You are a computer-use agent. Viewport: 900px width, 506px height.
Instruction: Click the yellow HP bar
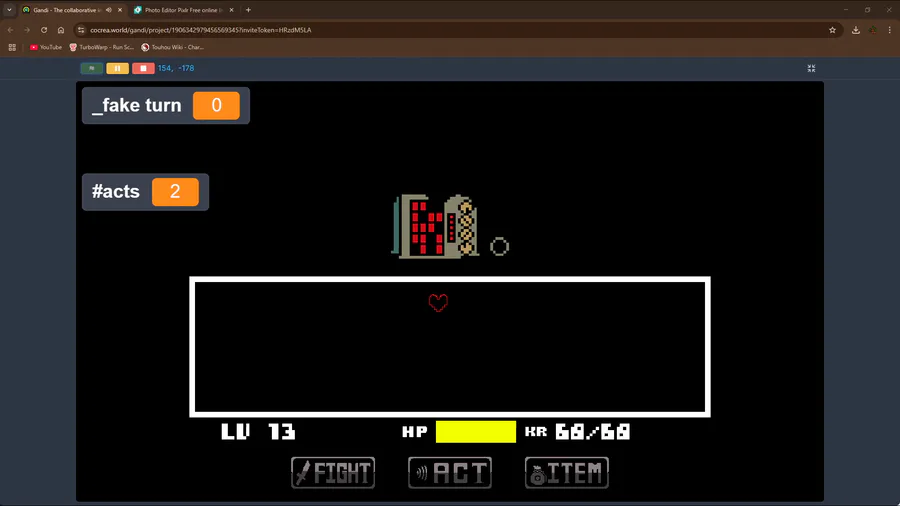476,431
